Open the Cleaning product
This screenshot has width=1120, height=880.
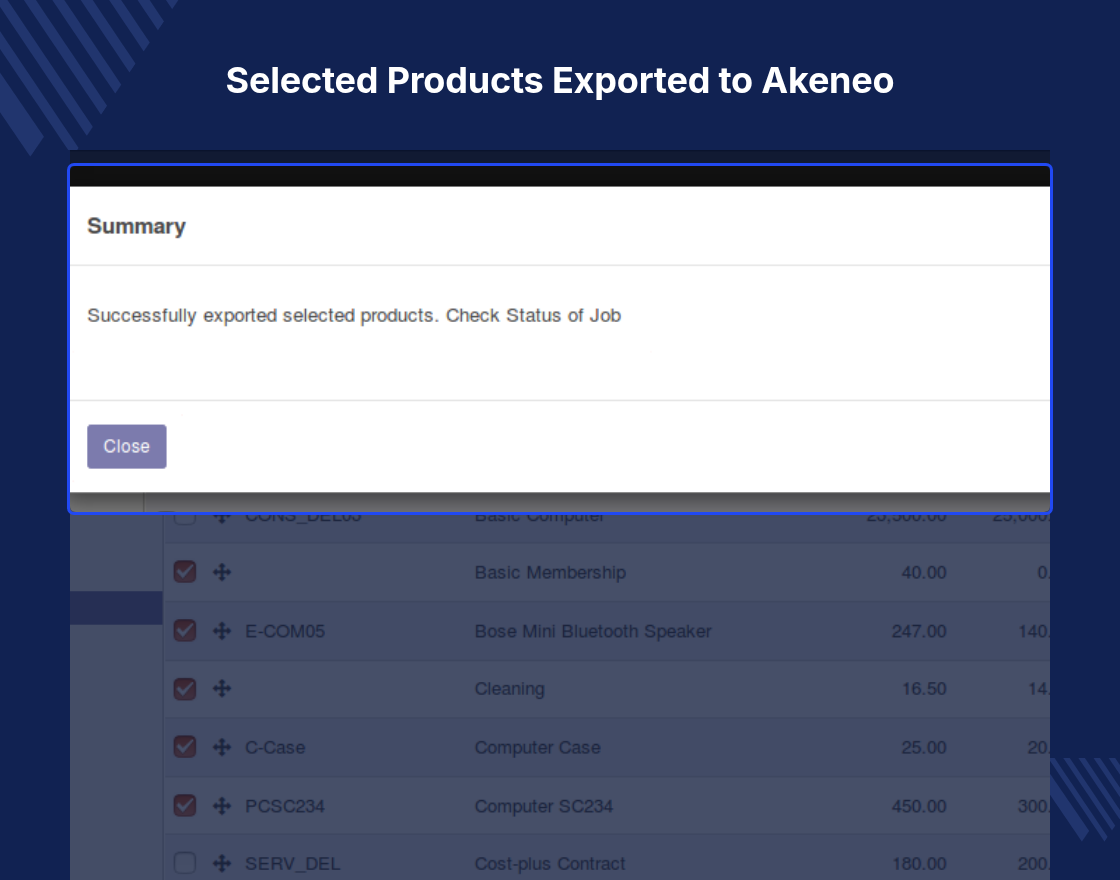pyautogui.click(x=509, y=689)
